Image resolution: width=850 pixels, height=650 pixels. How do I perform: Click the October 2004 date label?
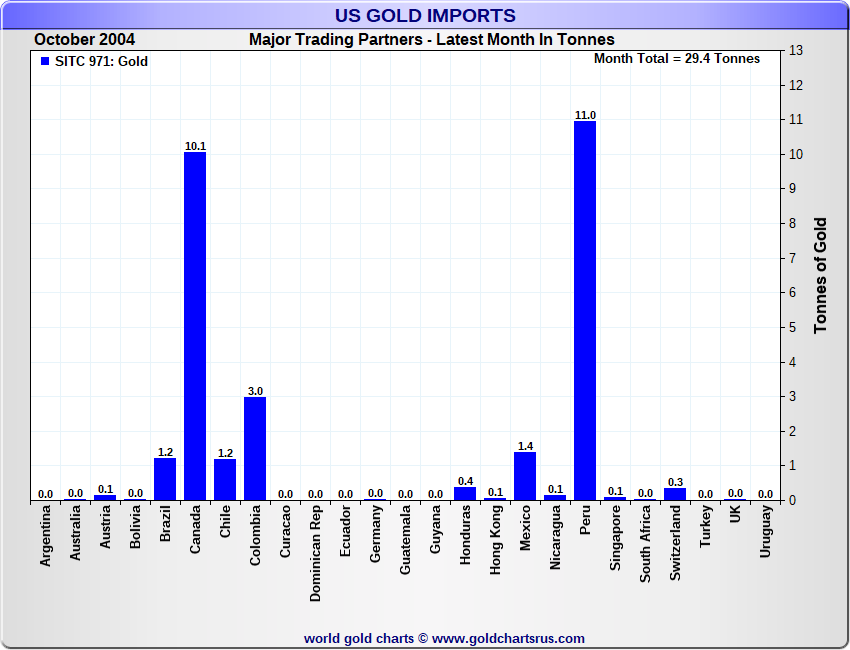tap(85, 40)
